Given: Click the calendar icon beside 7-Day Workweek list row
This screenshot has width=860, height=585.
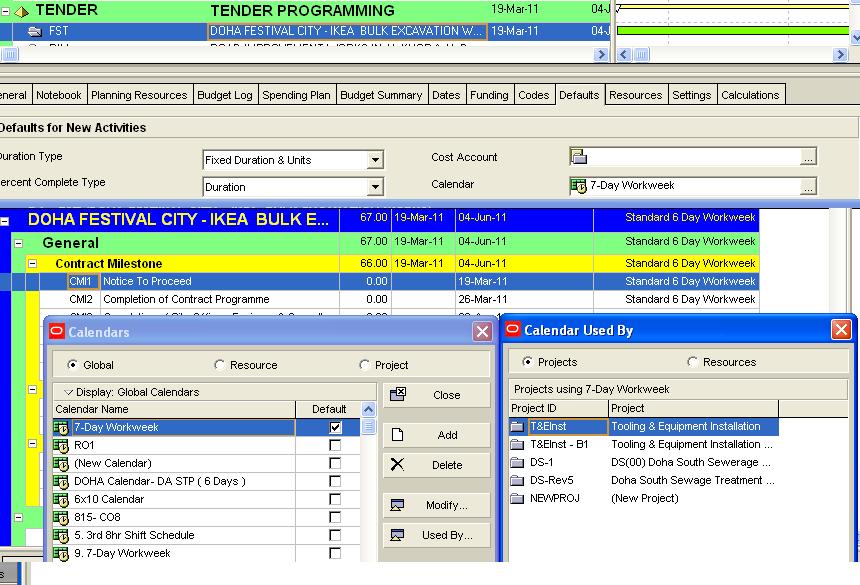Looking at the screenshot, I should point(61,427).
